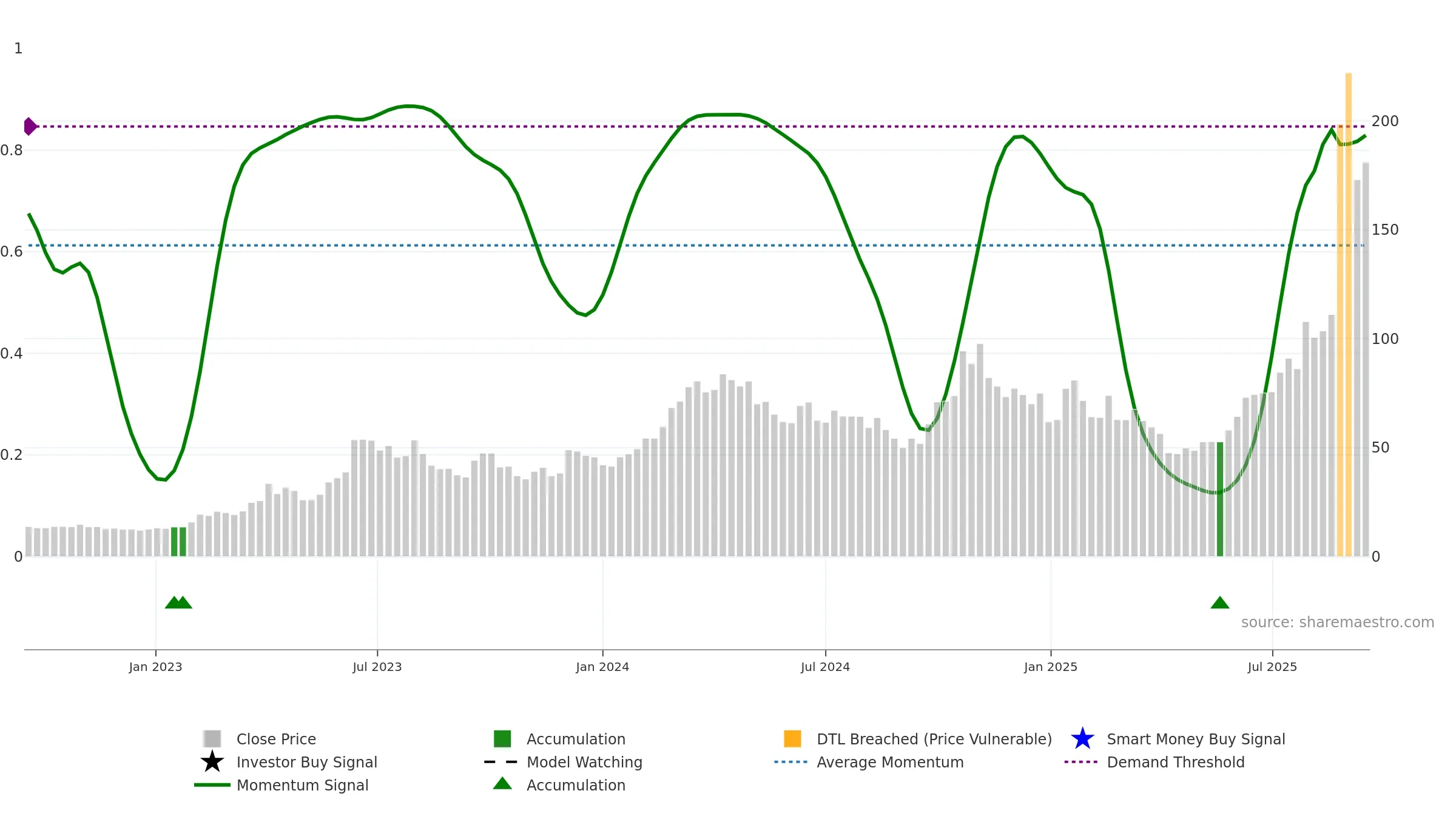
Task: Toggle the Demand Threshold legend label
Action: 1175,762
